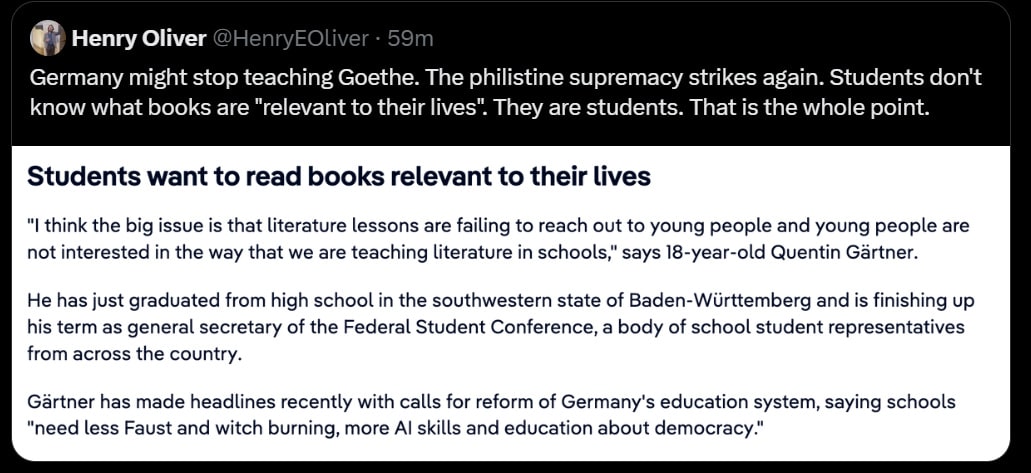Click "more AI skills and education about democracy" text
Screen dimensions: 1031x473
[577, 428]
